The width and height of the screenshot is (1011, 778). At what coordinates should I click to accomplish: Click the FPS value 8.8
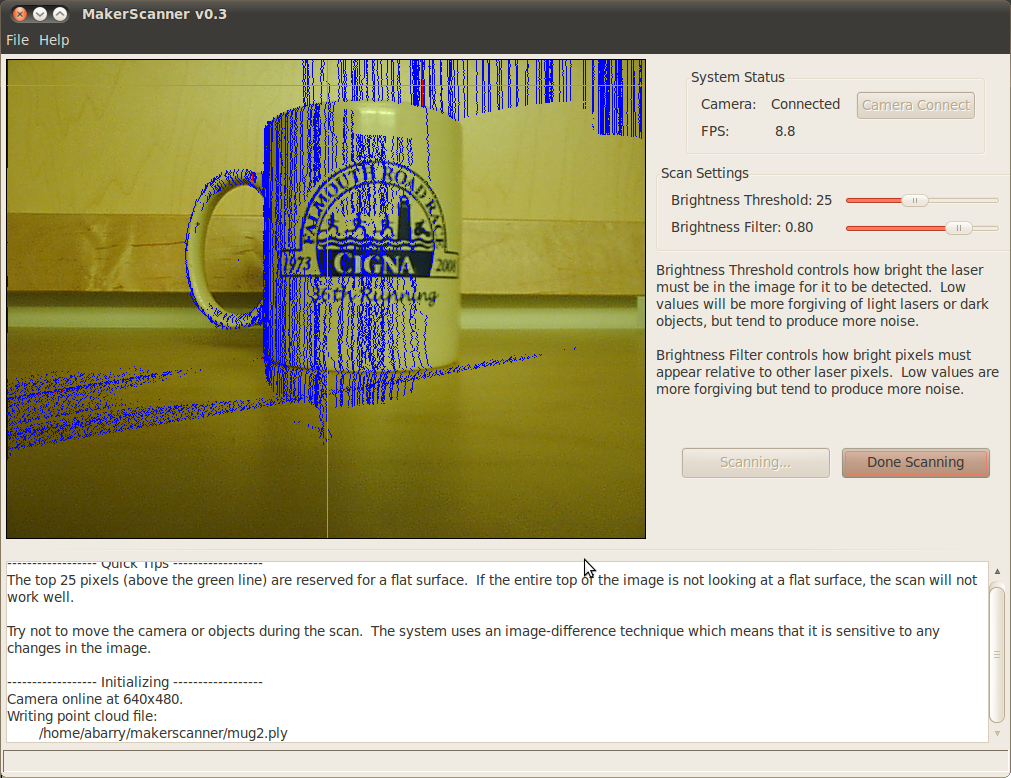(785, 131)
